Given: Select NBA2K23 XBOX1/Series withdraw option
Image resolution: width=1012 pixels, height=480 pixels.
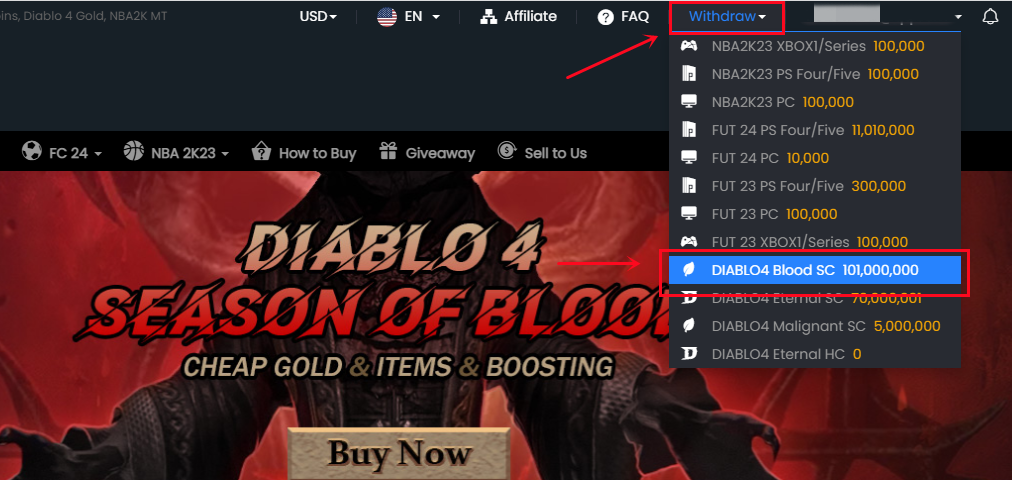Looking at the screenshot, I should [x=815, y=46].
